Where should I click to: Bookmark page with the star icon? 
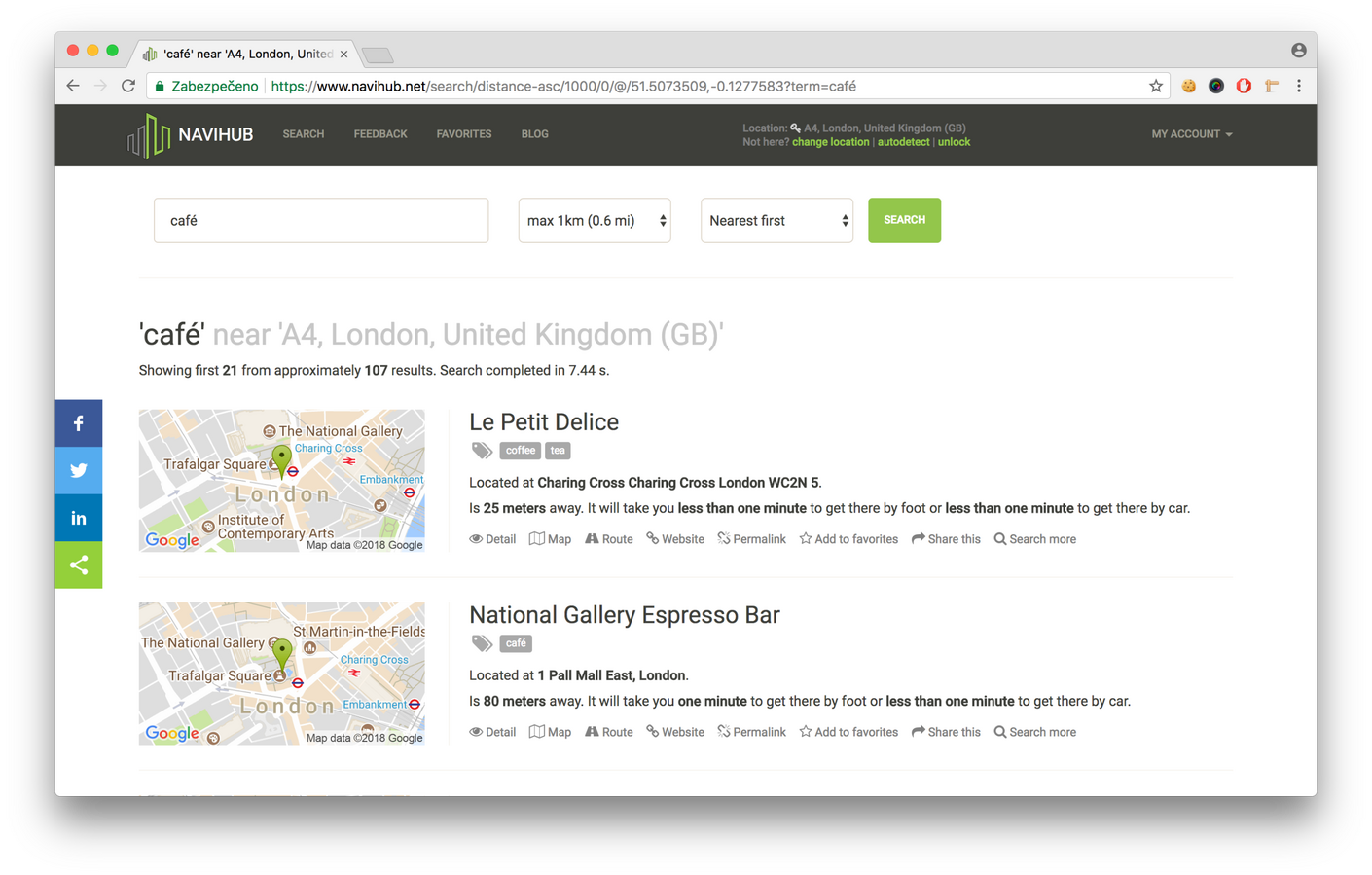pos(1155,86)
